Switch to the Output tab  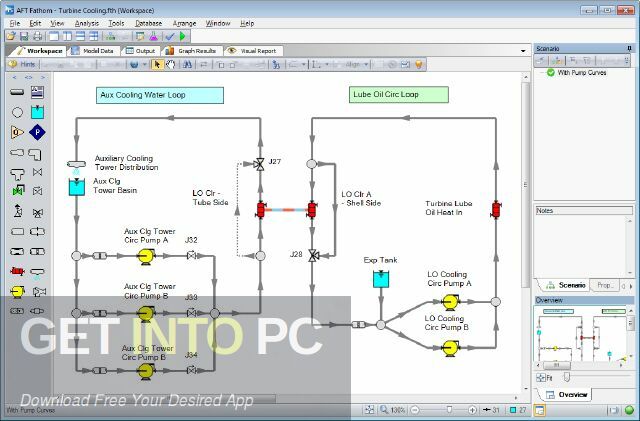[x=141, y=51]
